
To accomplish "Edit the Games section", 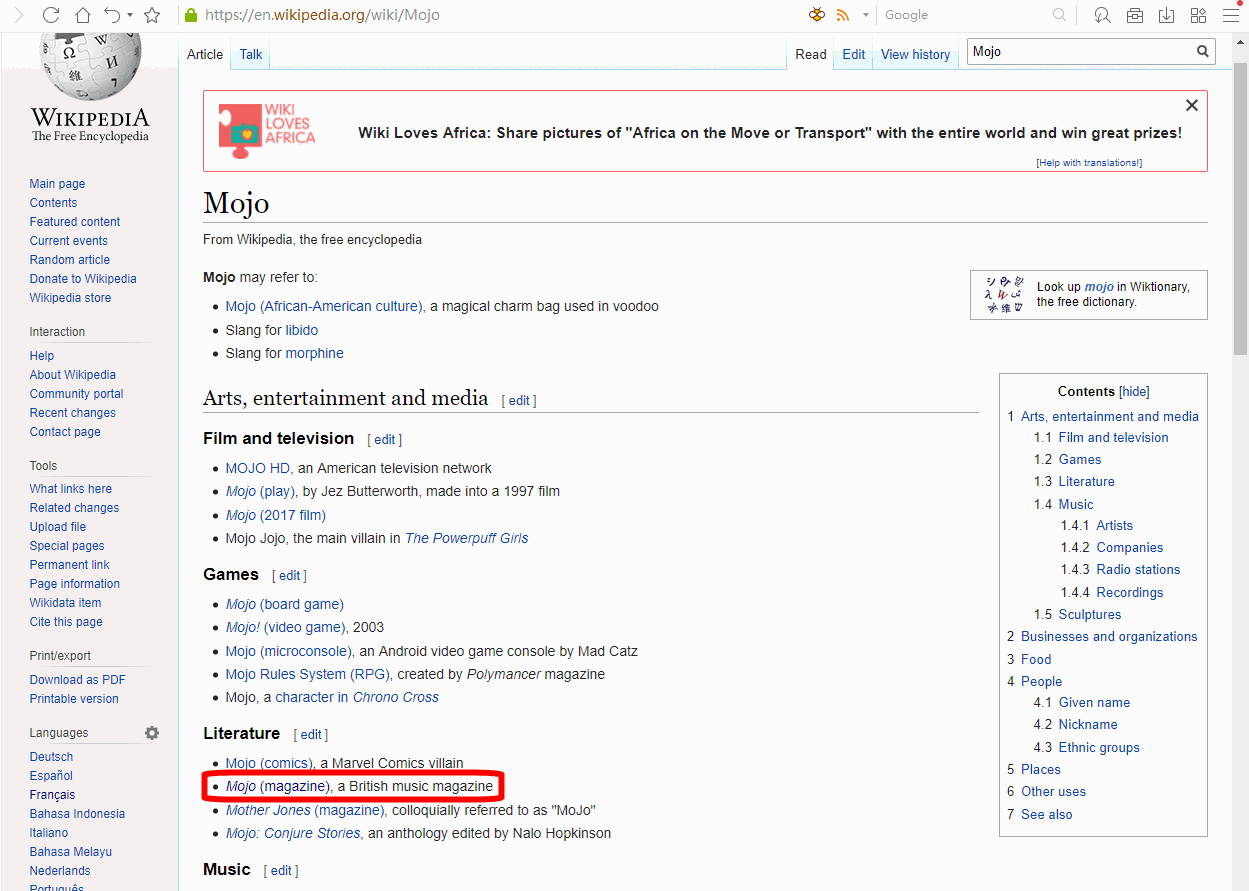I will (289, 576).
